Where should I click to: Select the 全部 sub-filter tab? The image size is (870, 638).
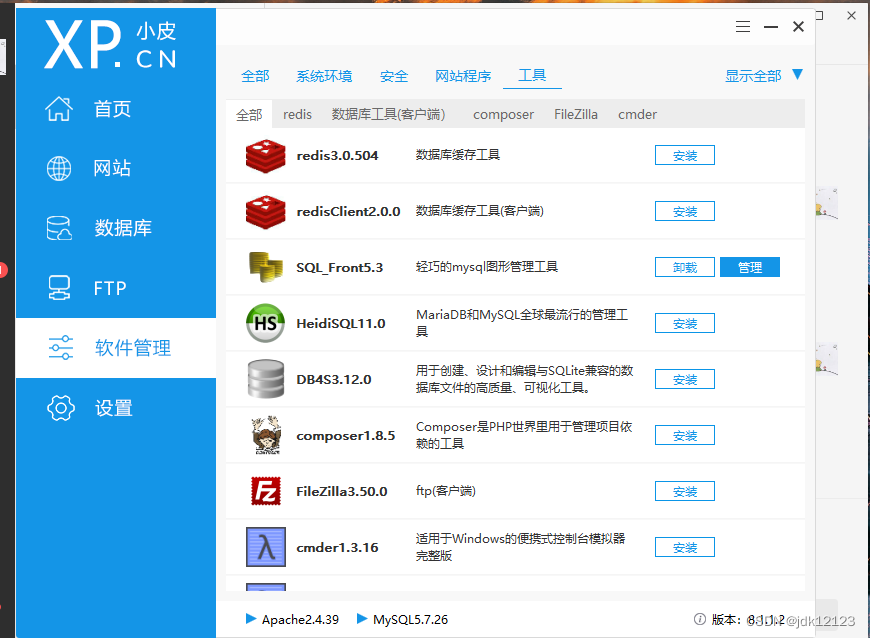tap(249, 114)
